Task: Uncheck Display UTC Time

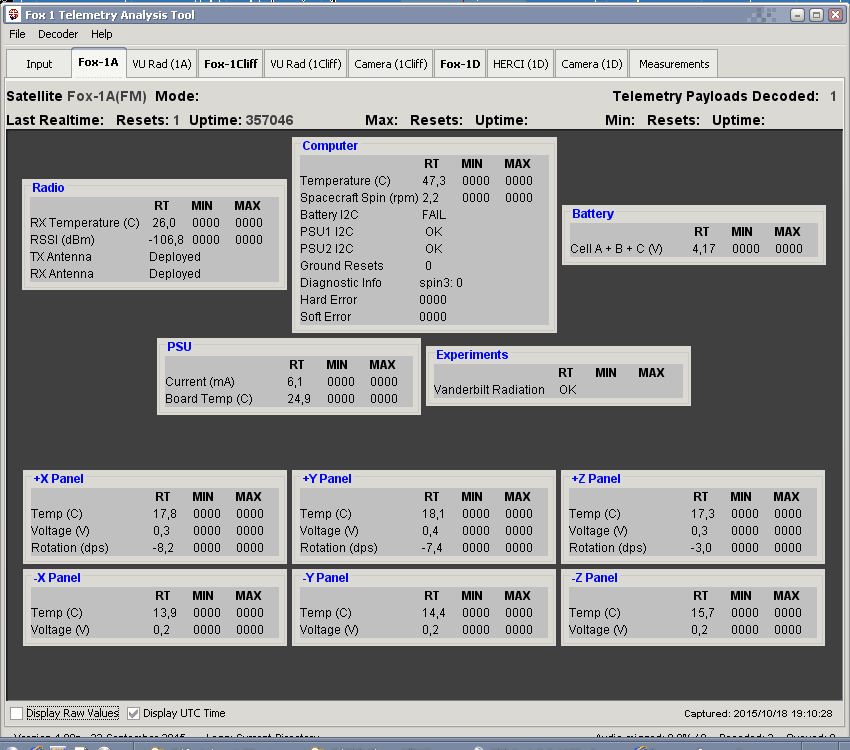Action: tap(133, 713)
